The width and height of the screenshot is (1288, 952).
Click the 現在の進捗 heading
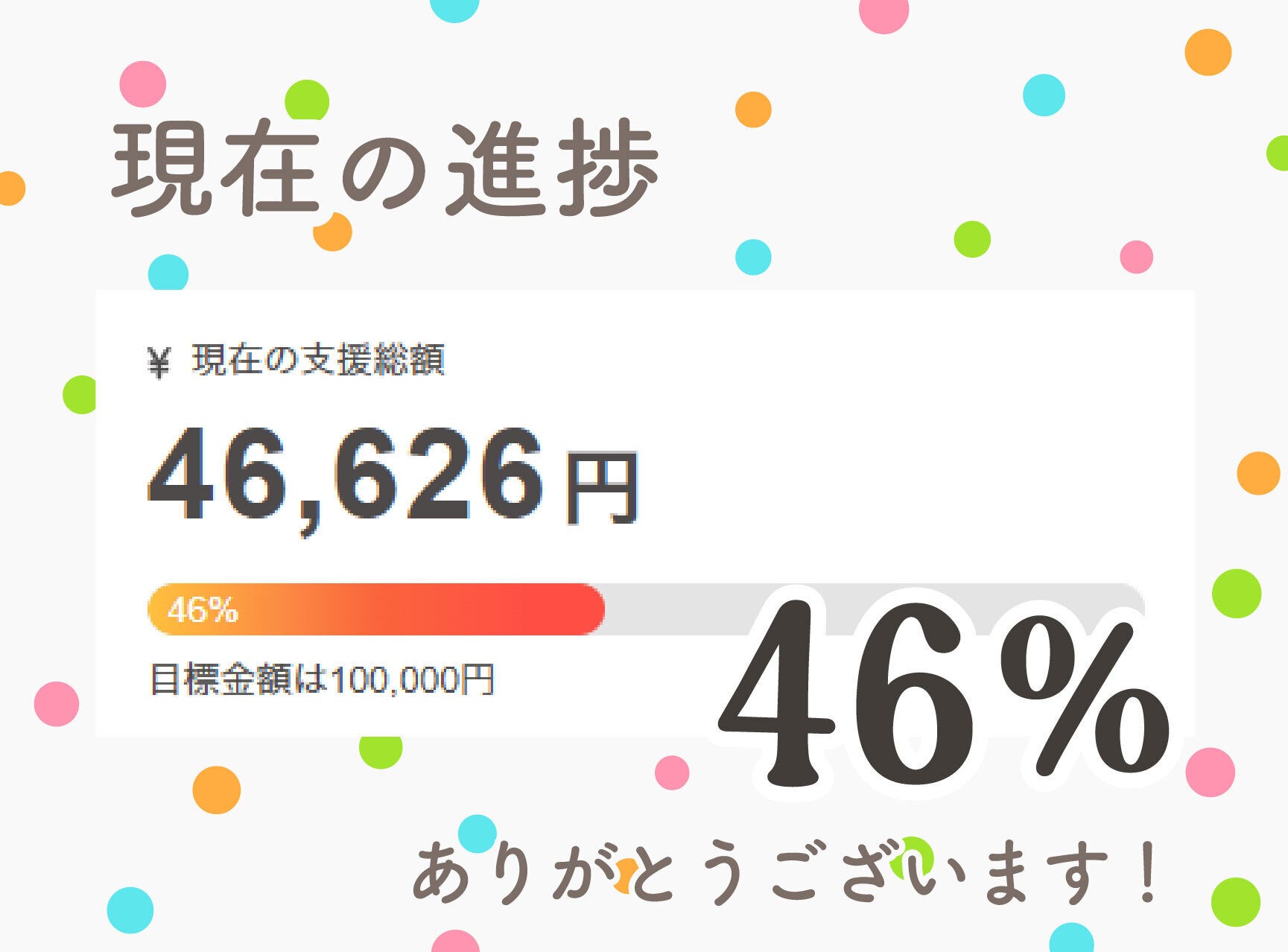pos(385,169)
